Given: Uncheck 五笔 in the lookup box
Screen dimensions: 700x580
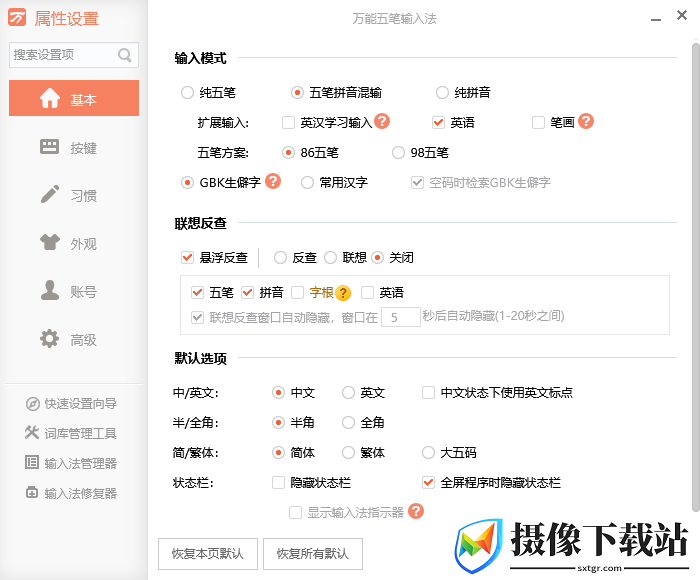Looking at the screenshot, I should [197, 293].
